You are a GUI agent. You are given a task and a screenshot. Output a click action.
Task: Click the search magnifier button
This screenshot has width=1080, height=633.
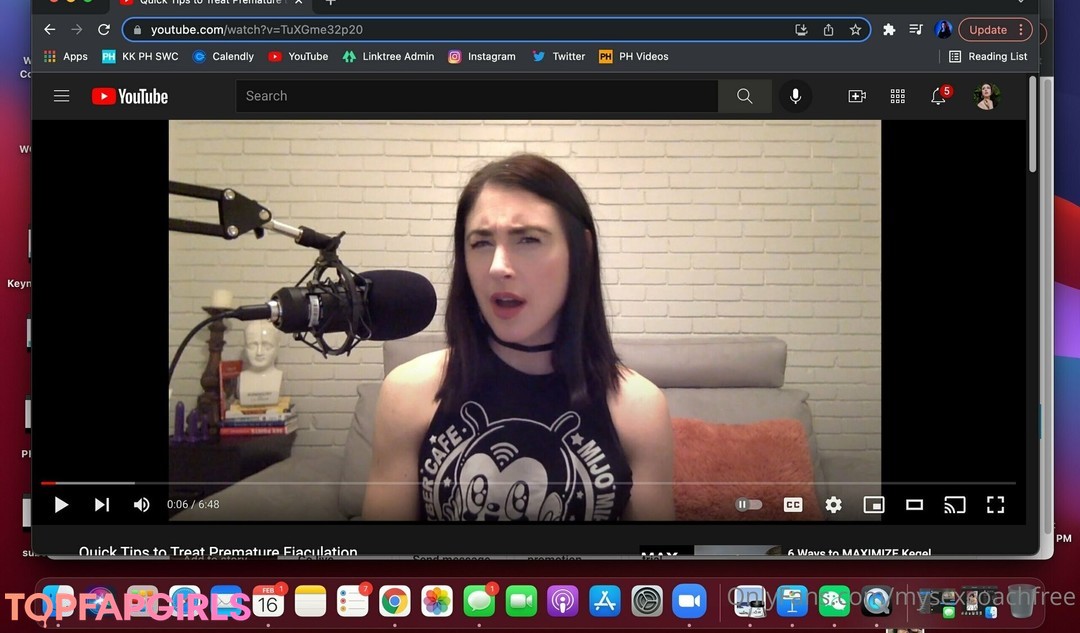click(x=744, y=96)
